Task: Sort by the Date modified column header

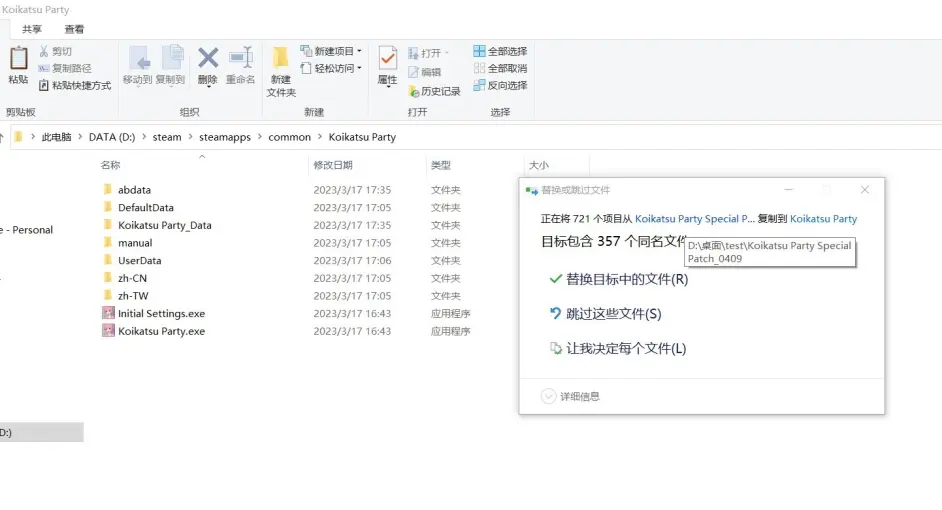Action: (333, 165)
